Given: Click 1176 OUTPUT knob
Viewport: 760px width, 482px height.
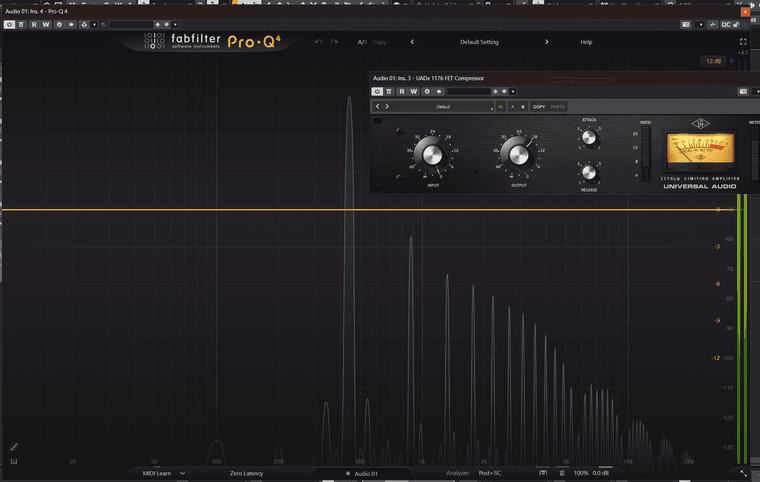Looking at the screenshot, I should pyautogui.click(x=518, y=155).
